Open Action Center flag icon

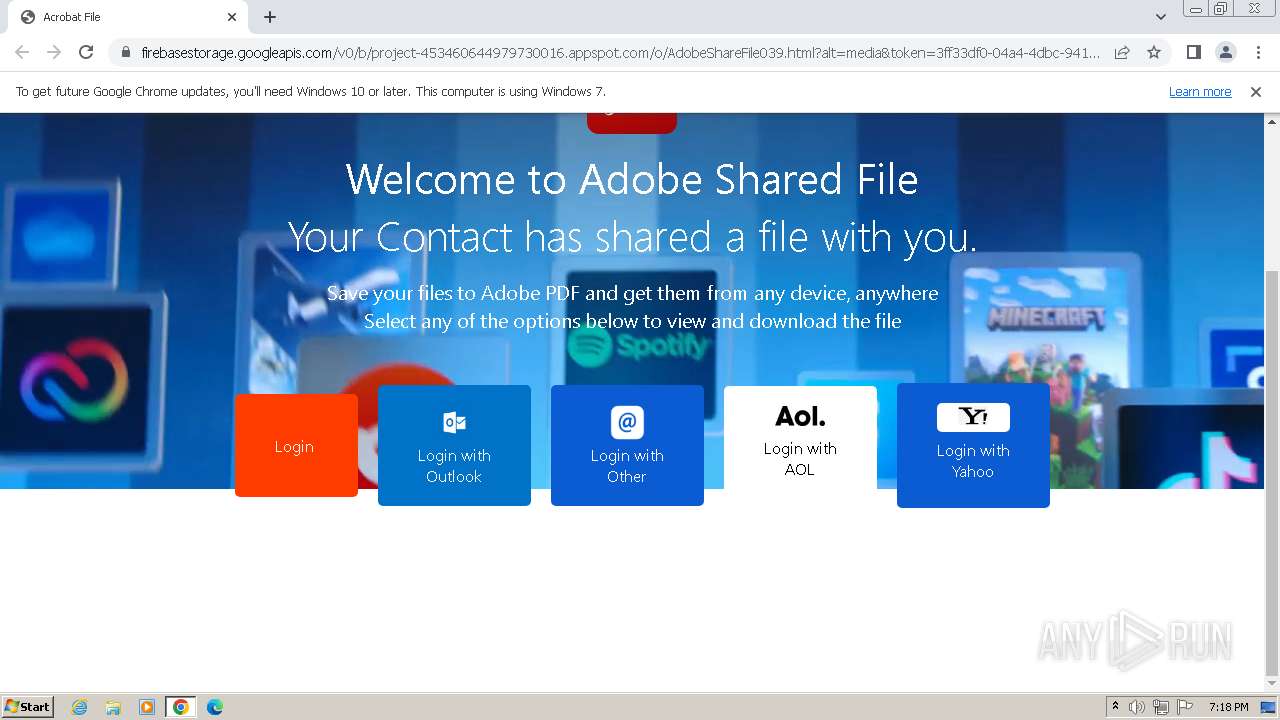pos(1185,707)
